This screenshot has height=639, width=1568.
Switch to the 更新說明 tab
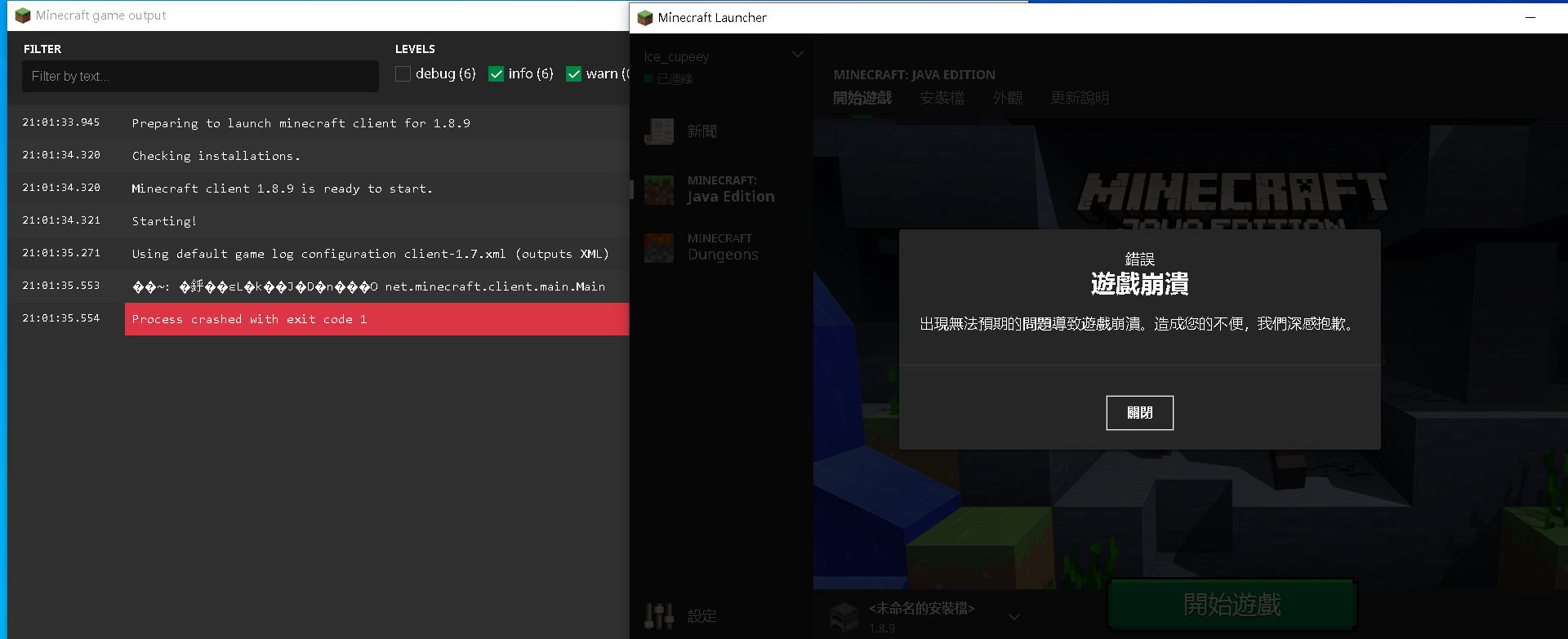pos(1080,98)
